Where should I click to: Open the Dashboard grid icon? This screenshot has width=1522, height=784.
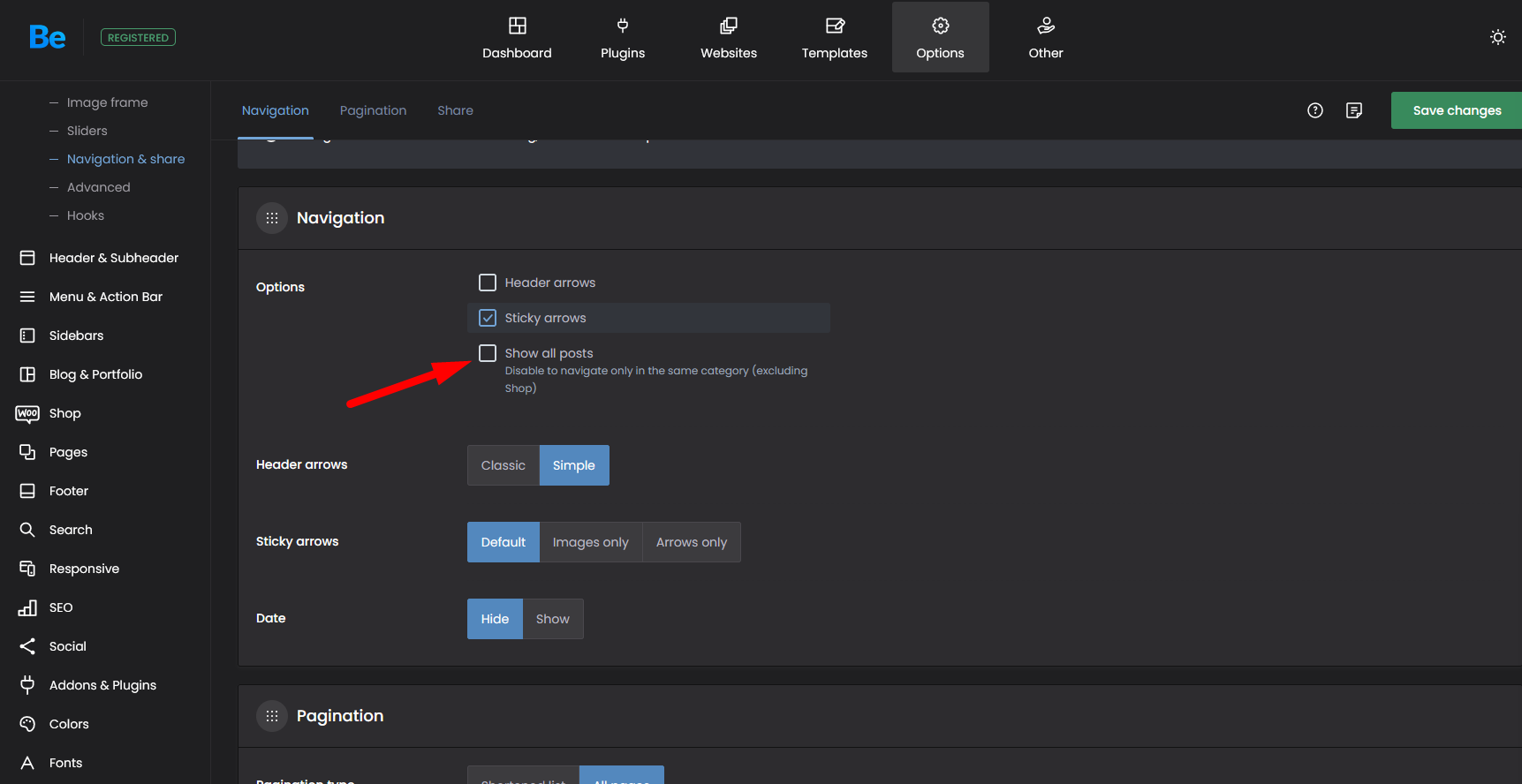517,26
